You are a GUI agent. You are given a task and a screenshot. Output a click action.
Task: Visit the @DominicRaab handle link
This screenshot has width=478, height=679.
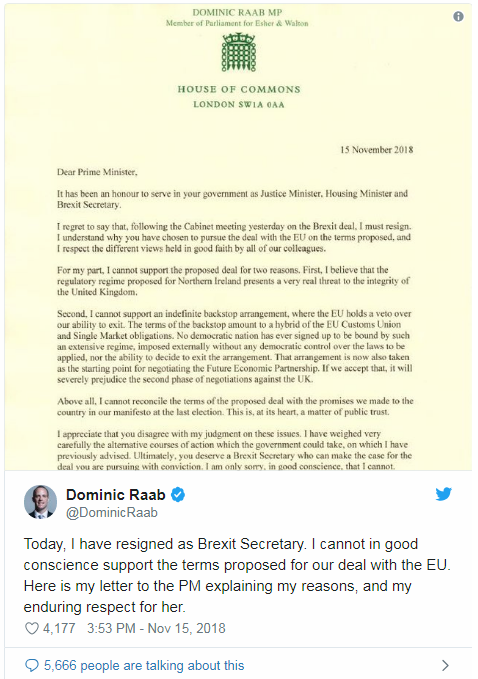(112, 512)
